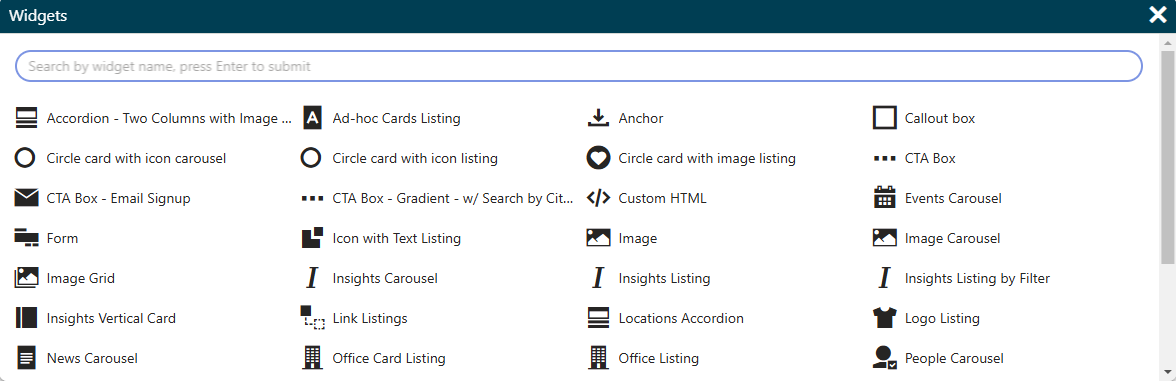Click the Logo Listing t-shirt icon
The image size is (1176, 381).
pyautogui.click(x=885, y=318)
